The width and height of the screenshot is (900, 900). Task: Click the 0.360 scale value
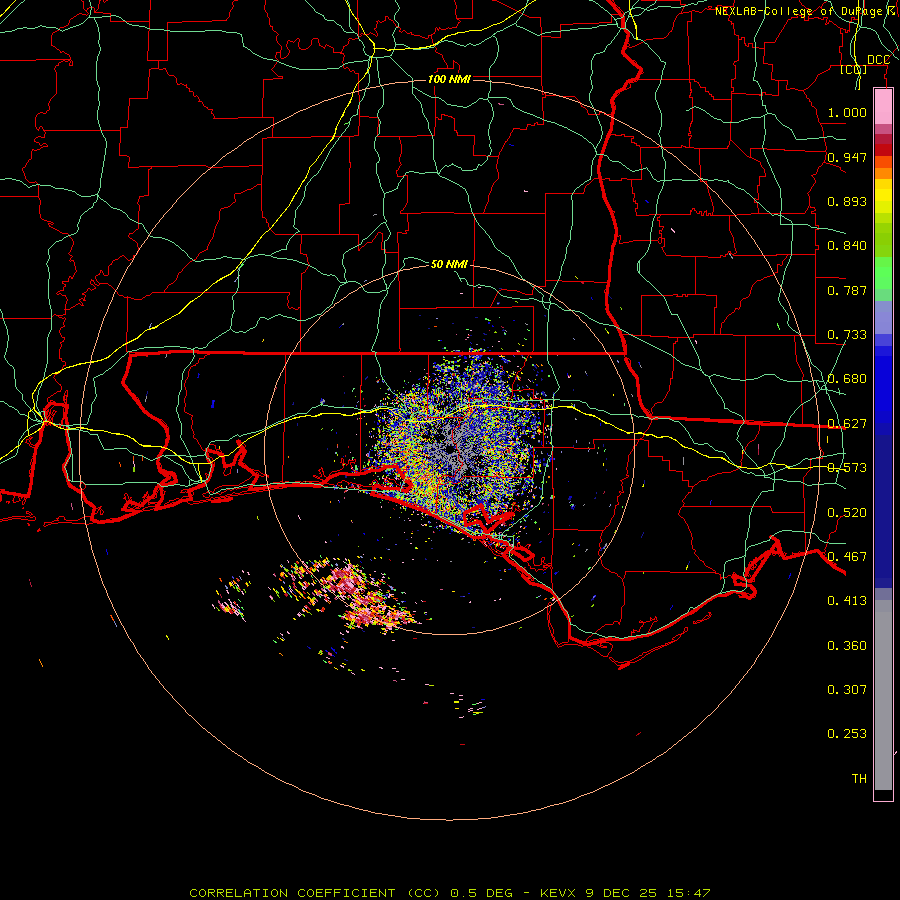847,646
